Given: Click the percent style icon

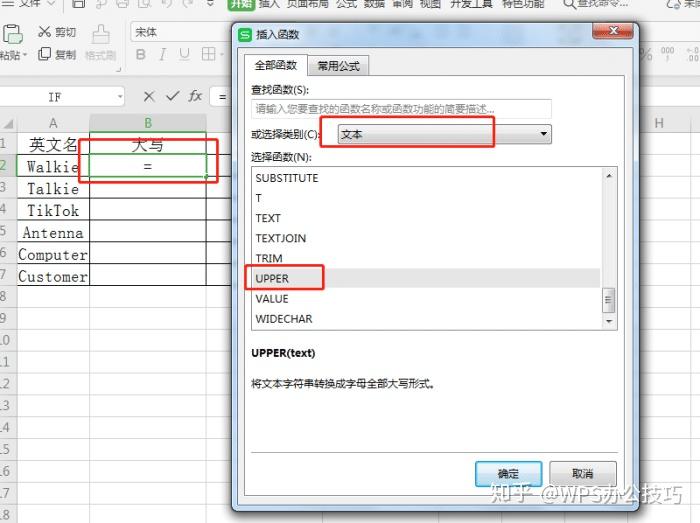Looking at the screenshot, I should [646, 54].
